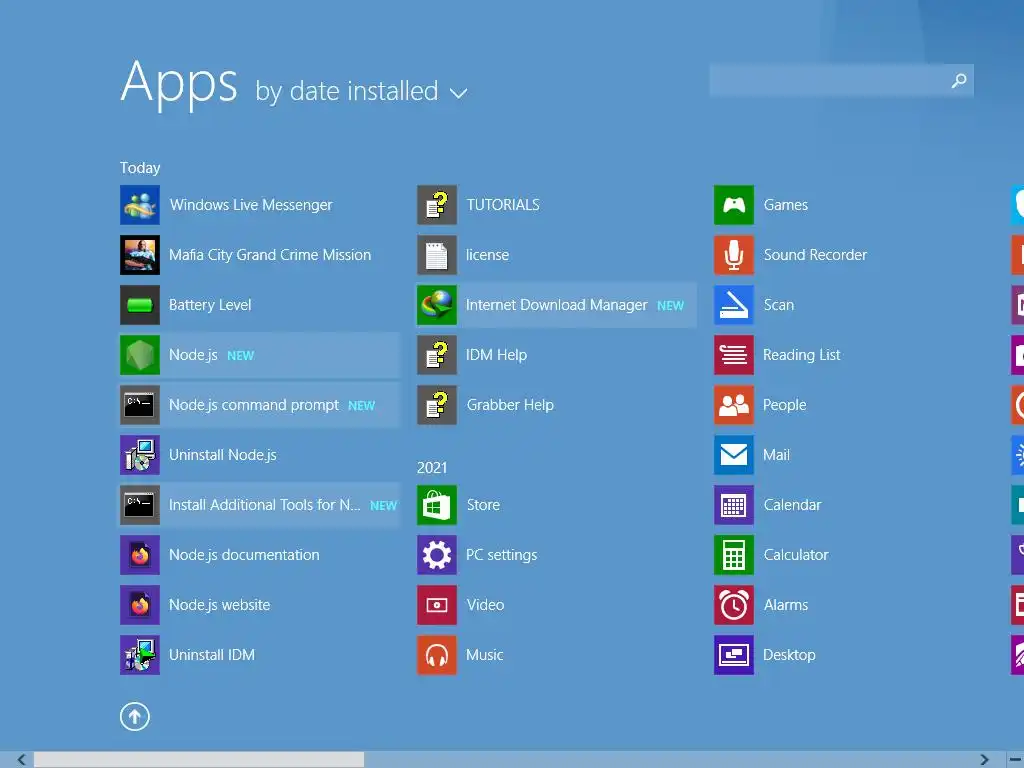Click the 'Uninstall Node.js' label
The height and width of the screenshot is (768, 1024).
pyautogui.click(x=223, y=455)
